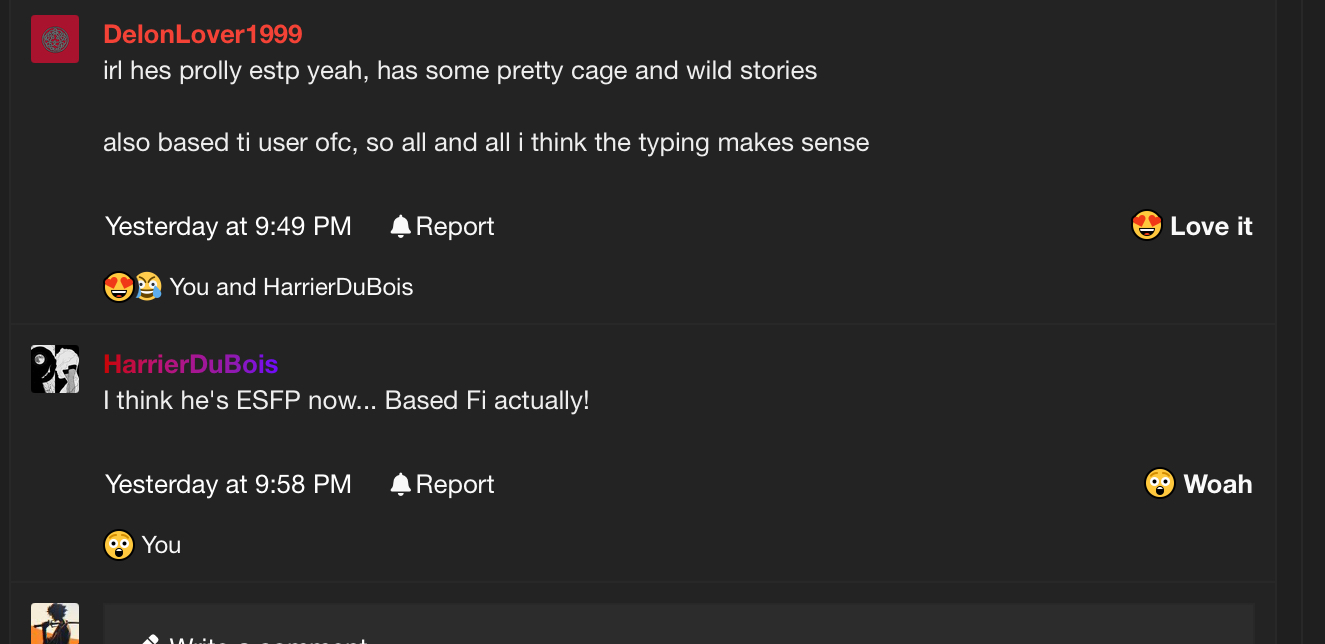
Task: Click the heart-eyes emoji in the reaction summary
Action: tap(118, 287)
